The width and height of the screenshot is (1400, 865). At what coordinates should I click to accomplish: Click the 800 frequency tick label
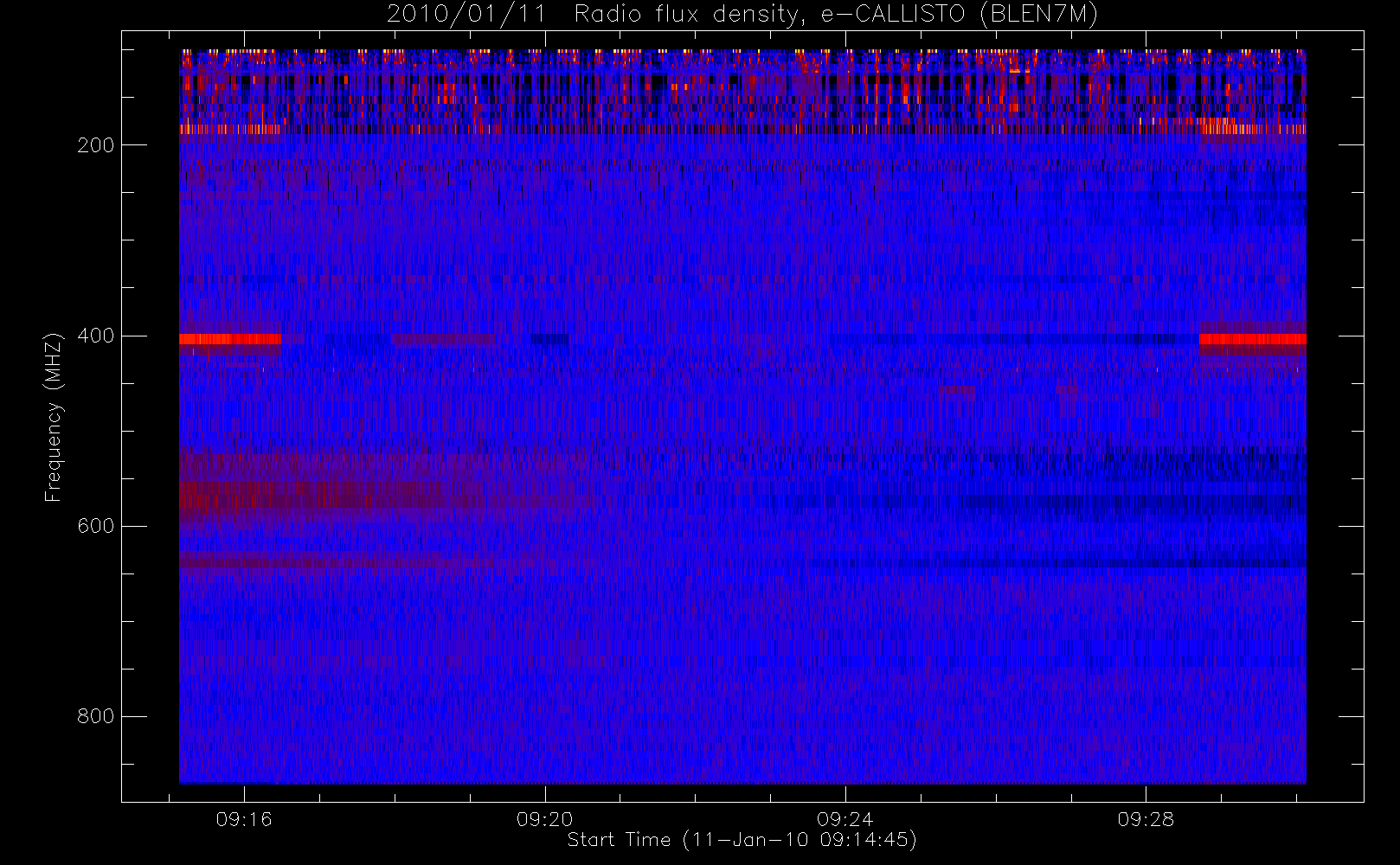click(x=95, y=716)
